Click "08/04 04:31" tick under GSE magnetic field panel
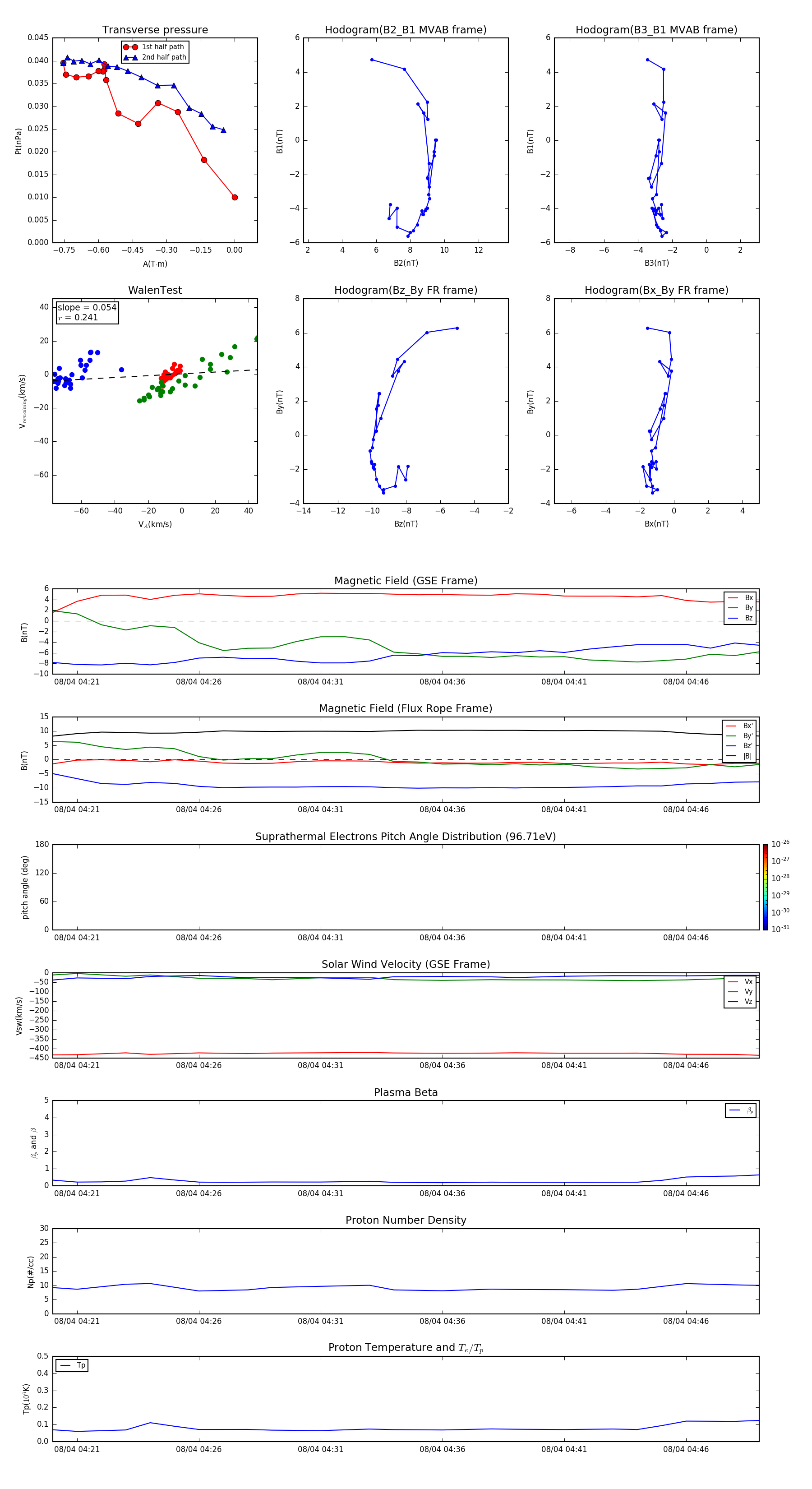 [x=321, y=682]
